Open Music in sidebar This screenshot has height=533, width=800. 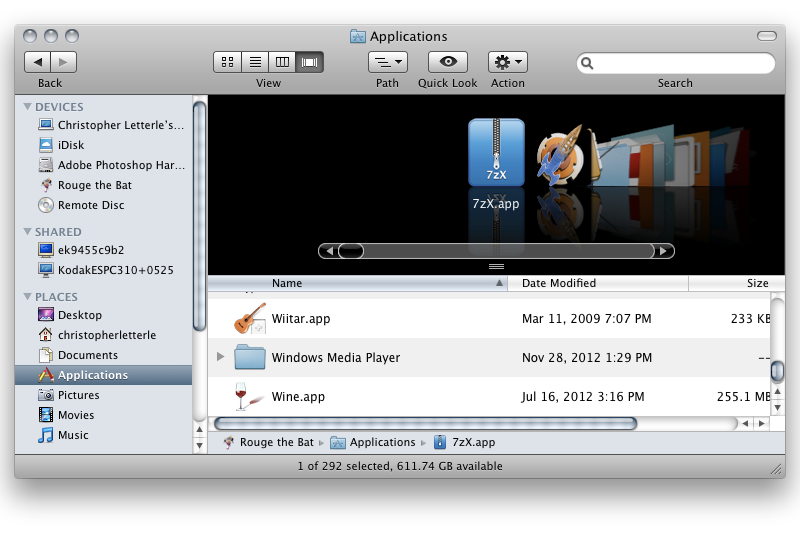(x=63, y=435)
